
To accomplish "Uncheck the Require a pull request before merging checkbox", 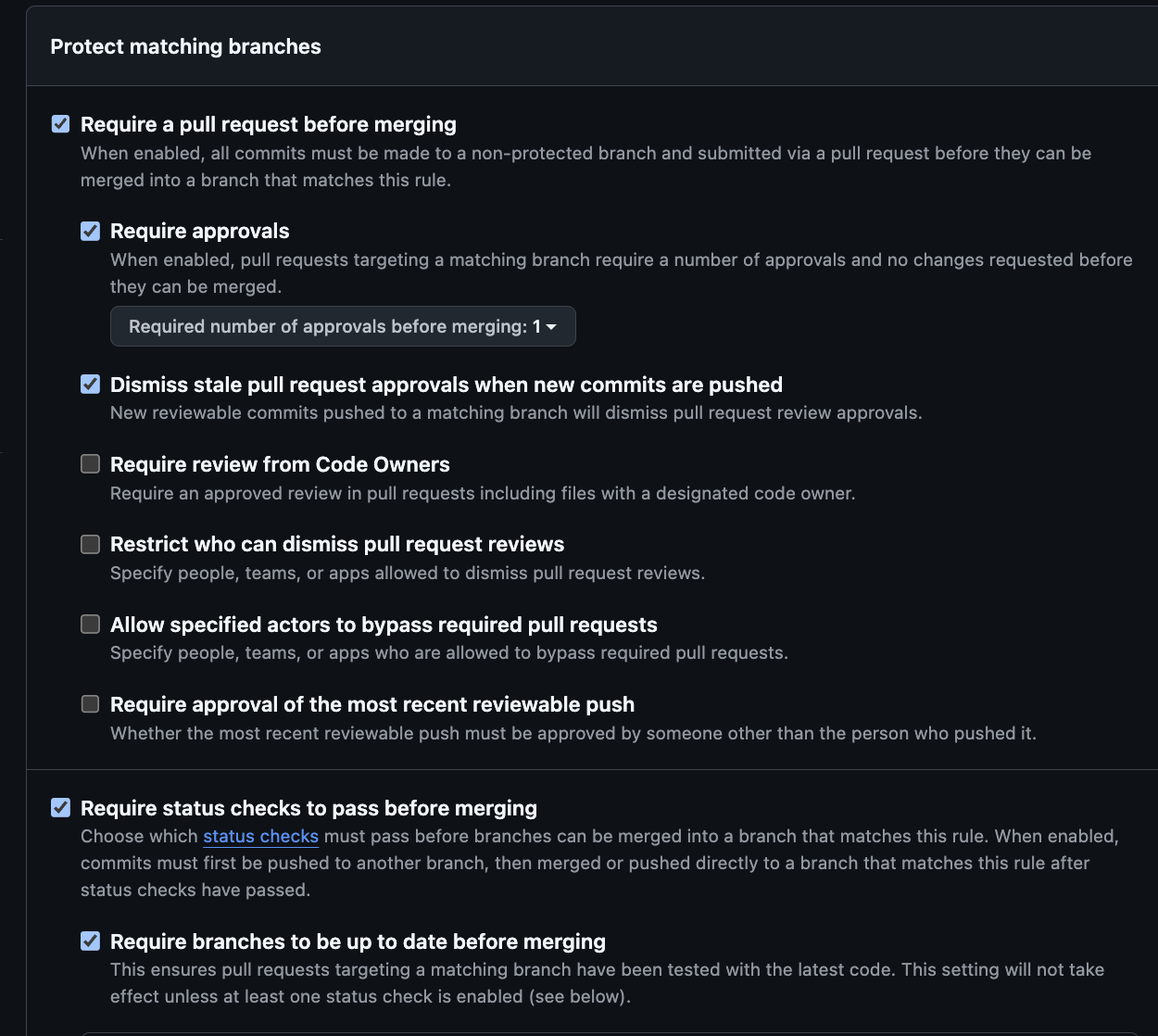I will tap(60, 124).
